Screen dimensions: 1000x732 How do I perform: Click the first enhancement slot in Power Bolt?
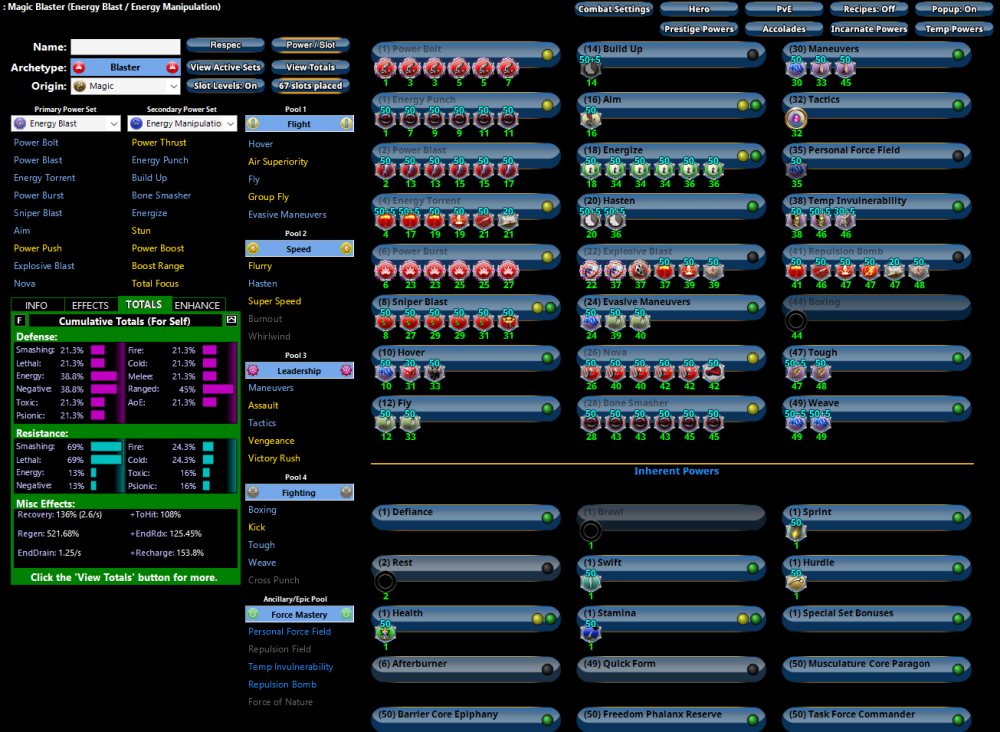(384, 66)
